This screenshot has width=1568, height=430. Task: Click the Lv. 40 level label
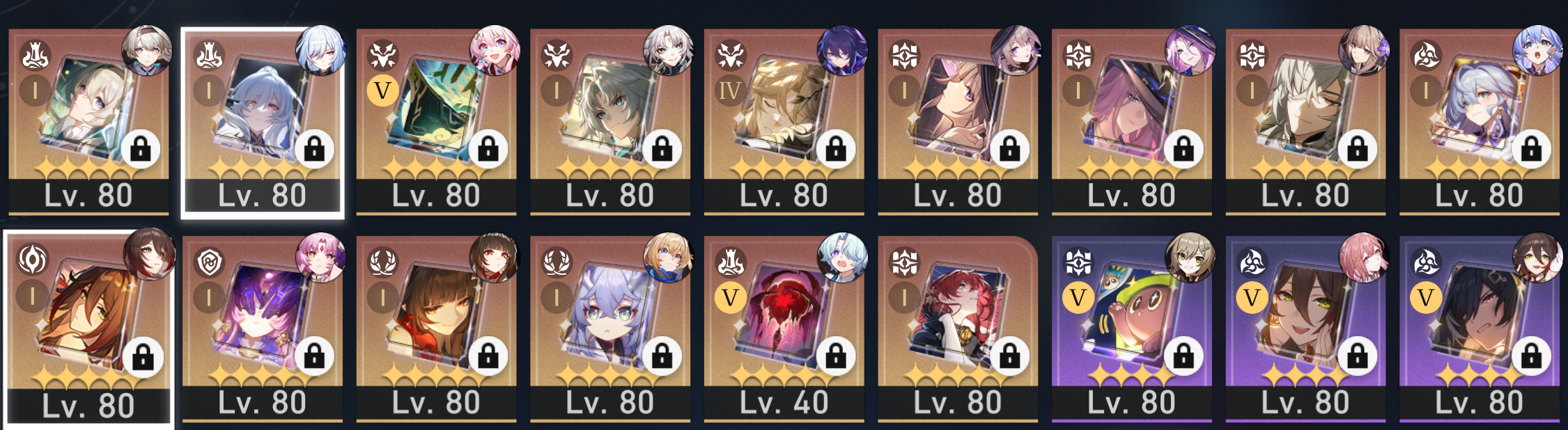pyautogui.click(x=784, y=402)
